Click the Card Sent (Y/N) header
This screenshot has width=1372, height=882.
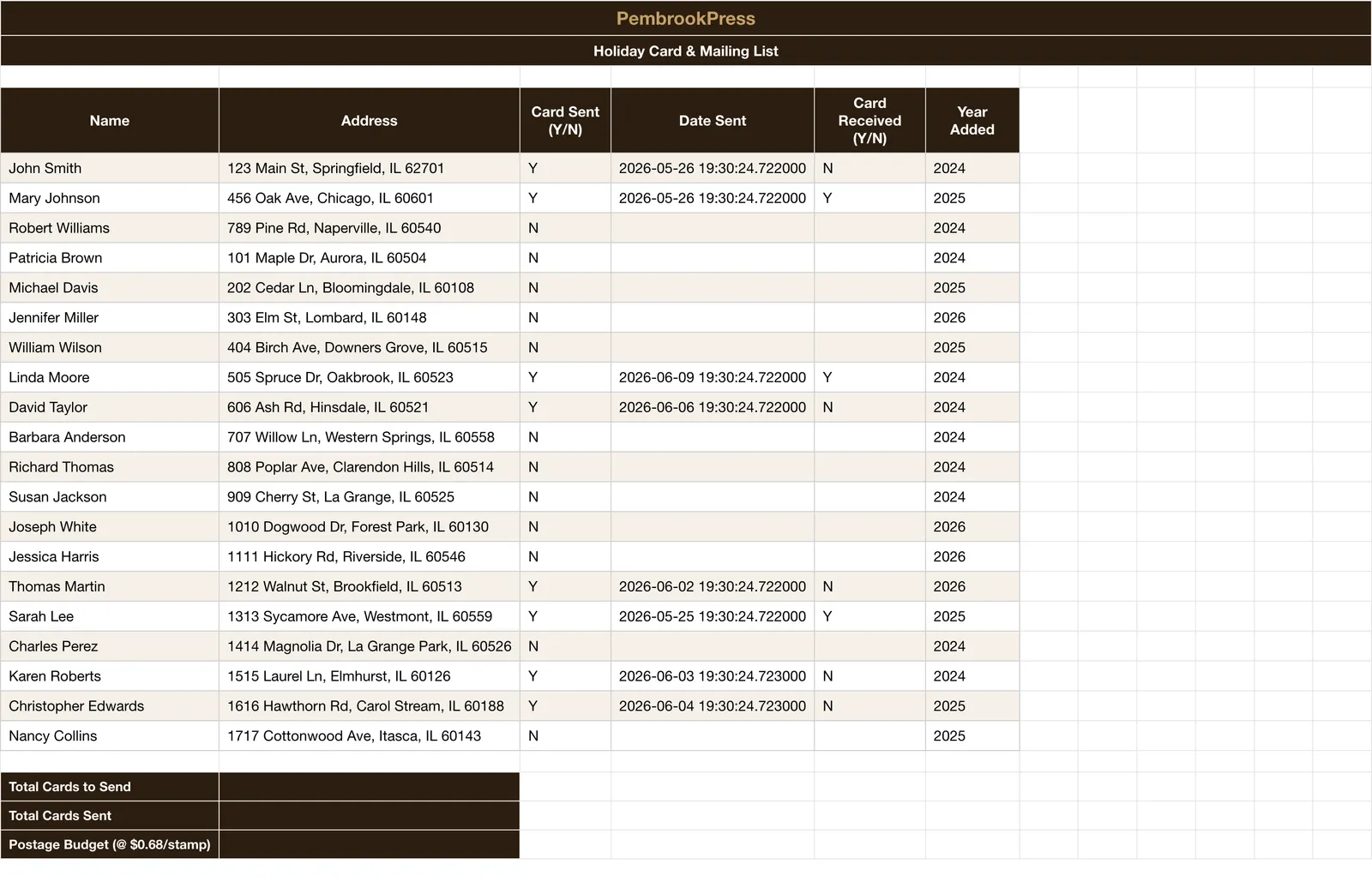565,121
